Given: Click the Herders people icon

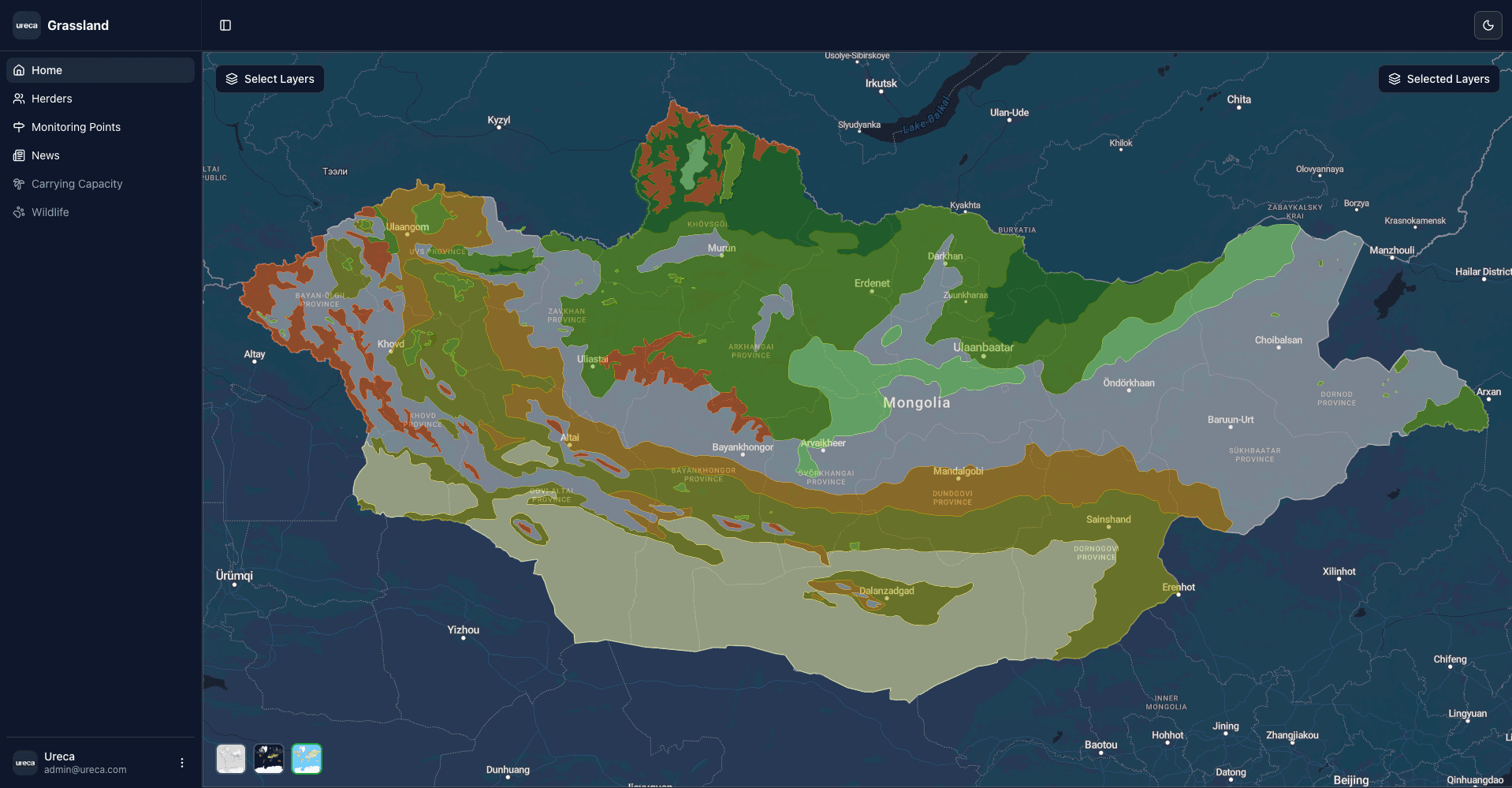Looking at the screenshot, I should coord(19,99).
